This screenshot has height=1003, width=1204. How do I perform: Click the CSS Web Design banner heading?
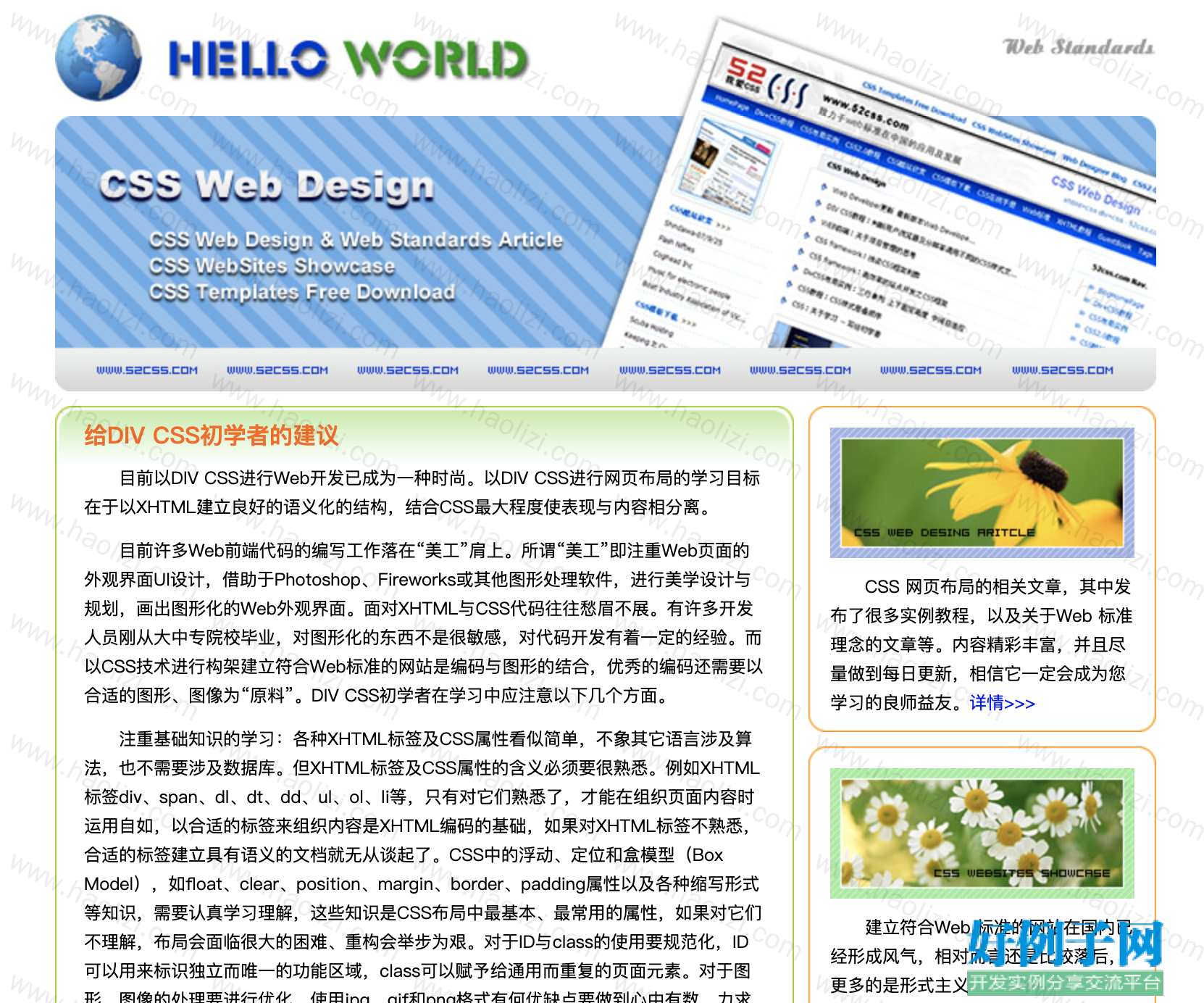point(267,185)
